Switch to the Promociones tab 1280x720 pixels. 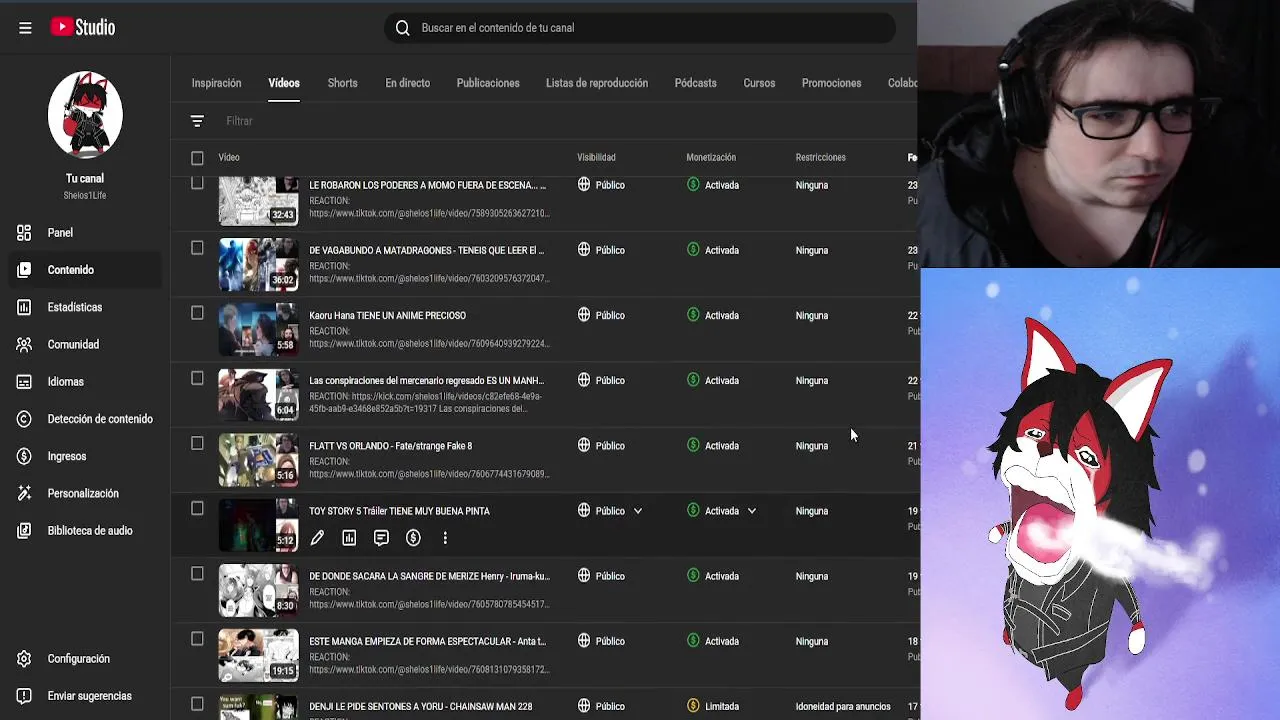(831, 83)
